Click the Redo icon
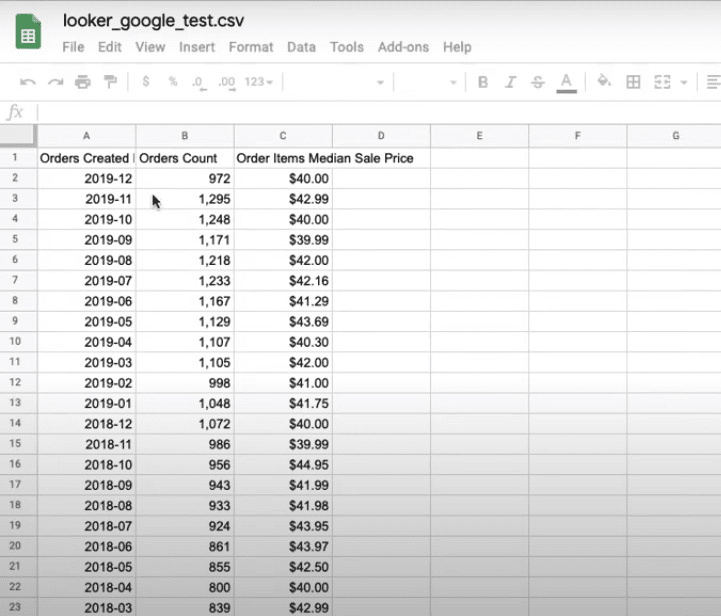 tap(56, 82)
